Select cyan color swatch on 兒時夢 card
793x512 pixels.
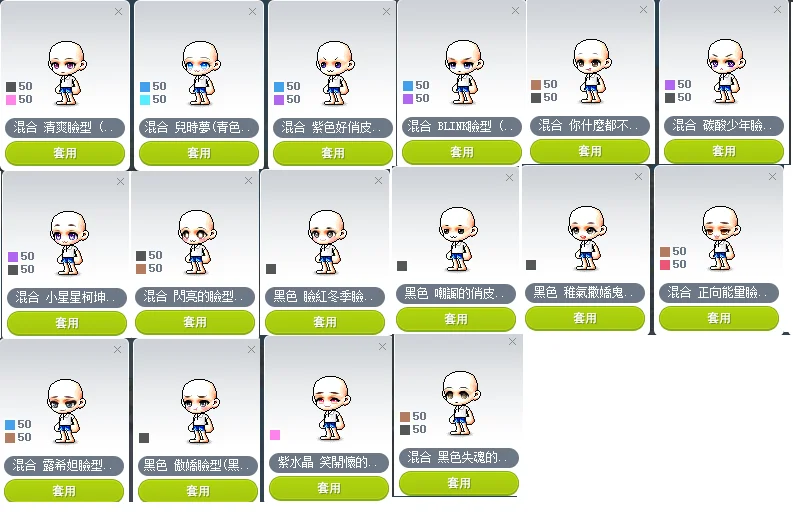tap(145, 100)
